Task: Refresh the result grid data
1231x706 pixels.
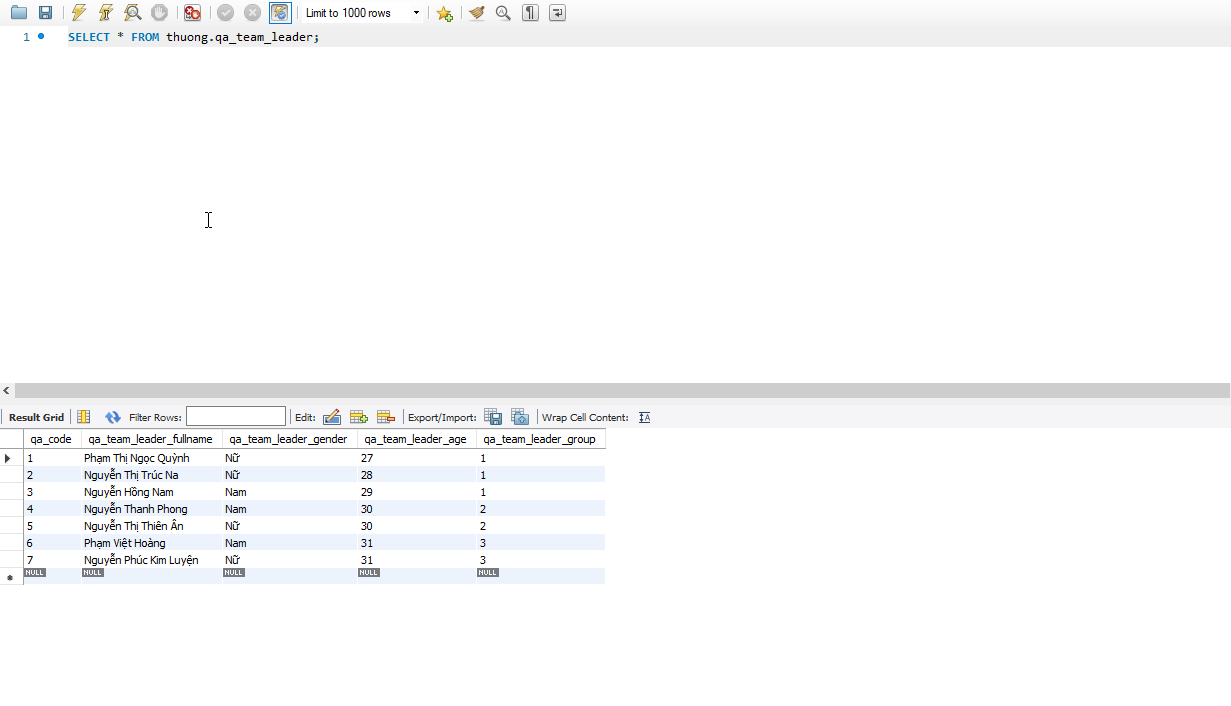Action: (113, 417)
